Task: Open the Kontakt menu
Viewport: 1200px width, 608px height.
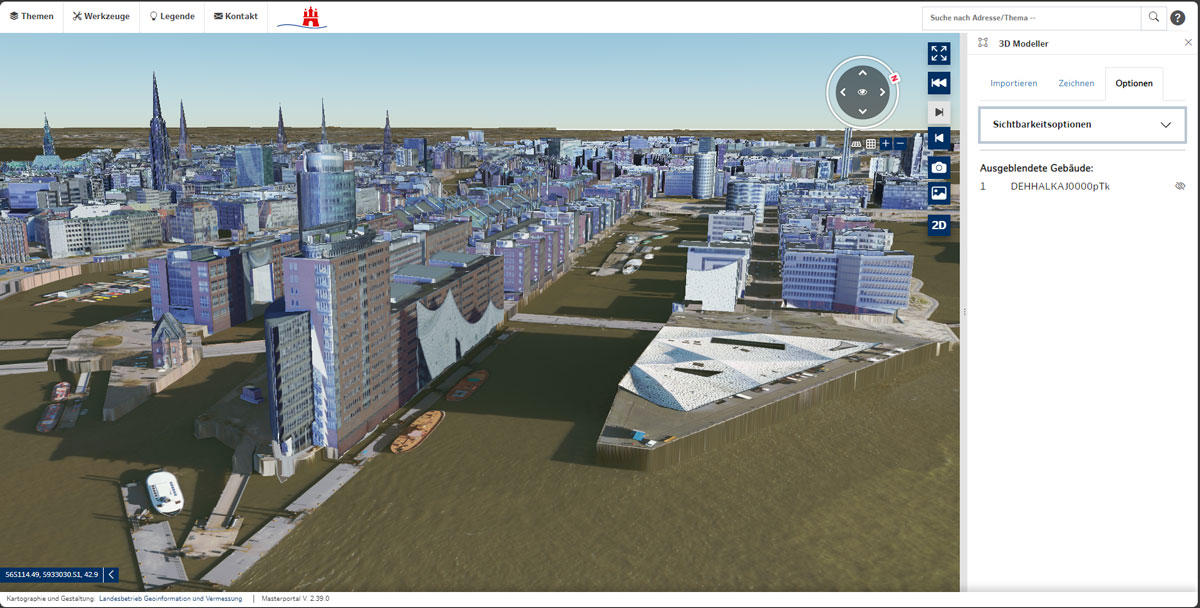Action: 236,16
